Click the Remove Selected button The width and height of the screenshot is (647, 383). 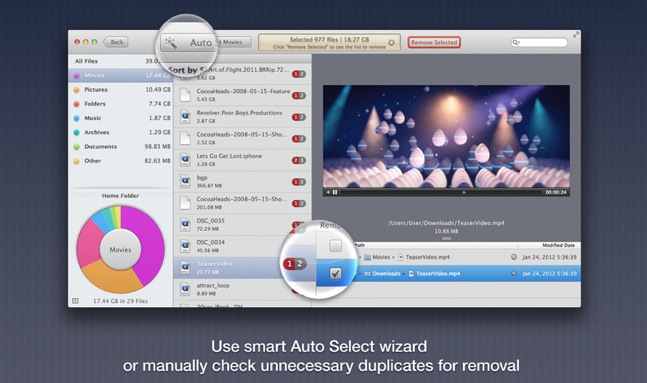434,42
